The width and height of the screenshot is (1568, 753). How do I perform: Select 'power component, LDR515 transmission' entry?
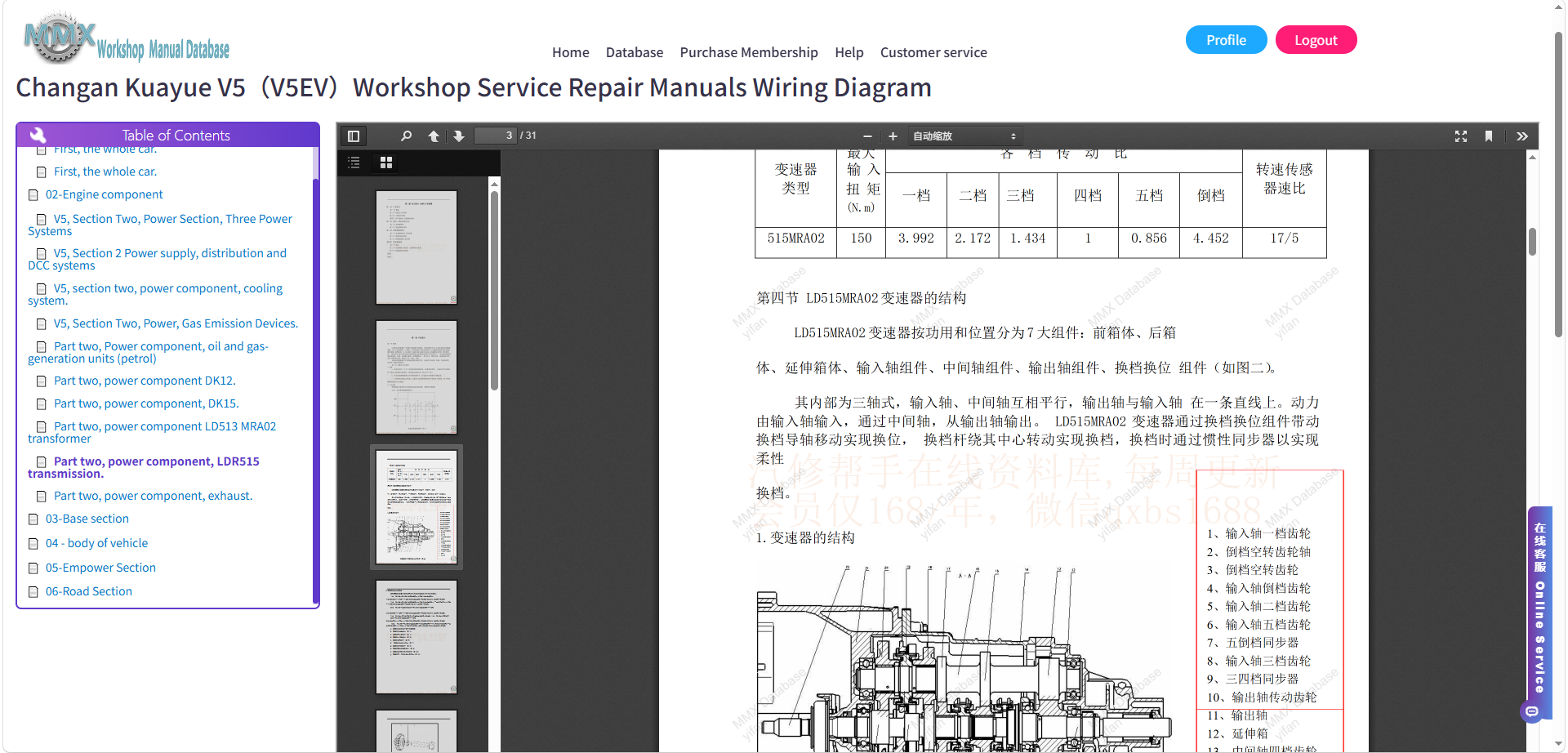pyautogui.click(x=144, y=468)
